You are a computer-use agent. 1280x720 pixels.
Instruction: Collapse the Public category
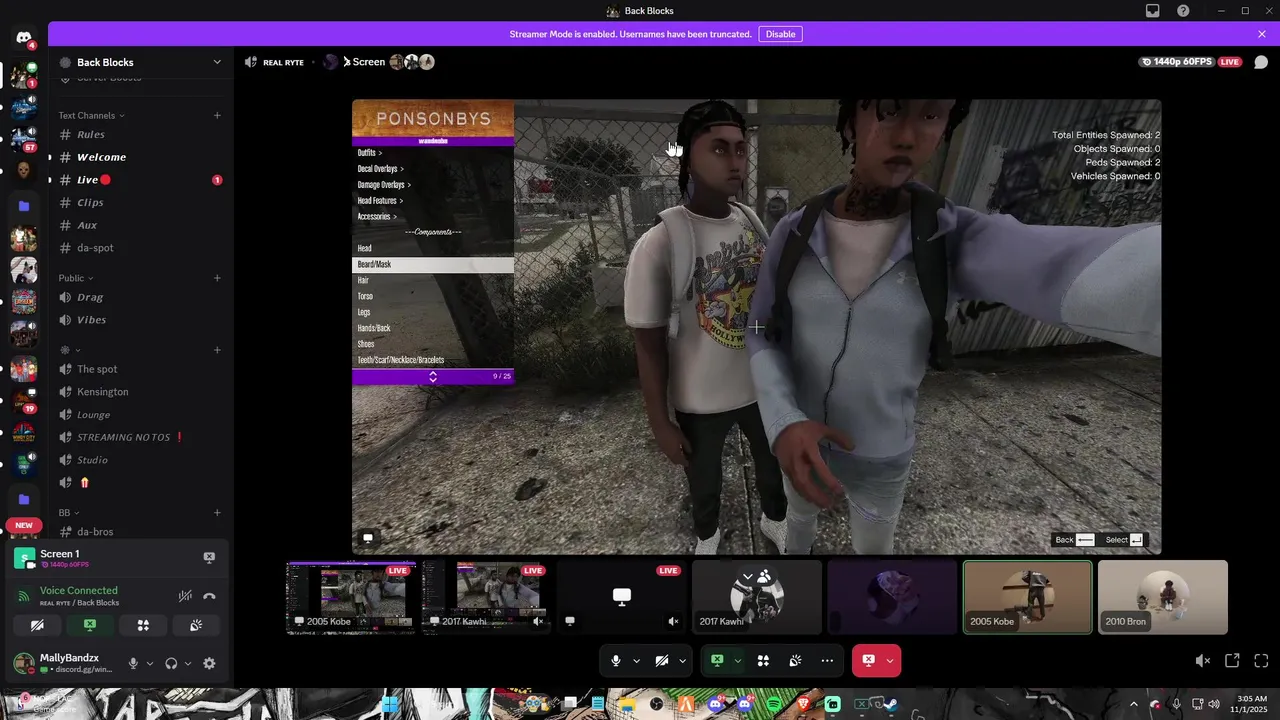pyautogui.click(x=75, y=278)
